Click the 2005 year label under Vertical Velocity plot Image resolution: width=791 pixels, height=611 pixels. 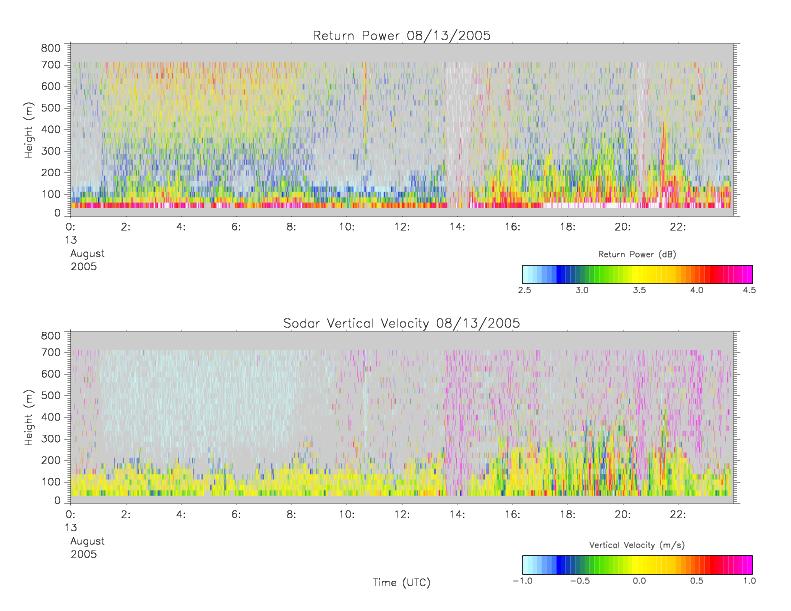[83, 554]
